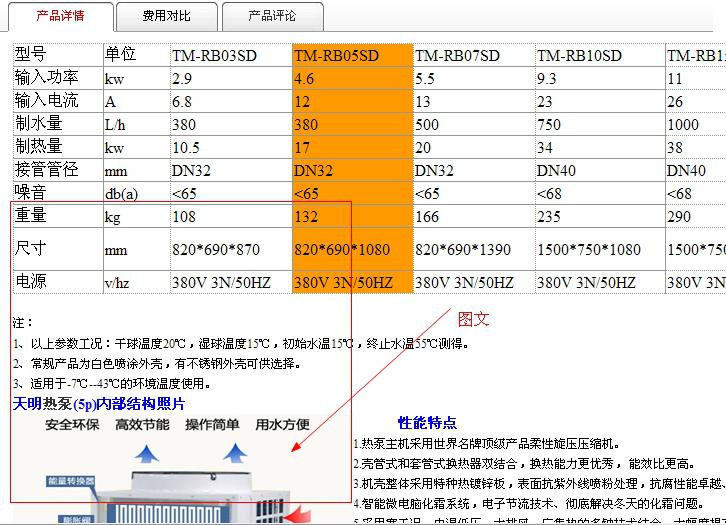The height and width of the screenshot is (525, 726).
Task: Switch to the 产品评论 tab
Action: [x=272, y=17]
